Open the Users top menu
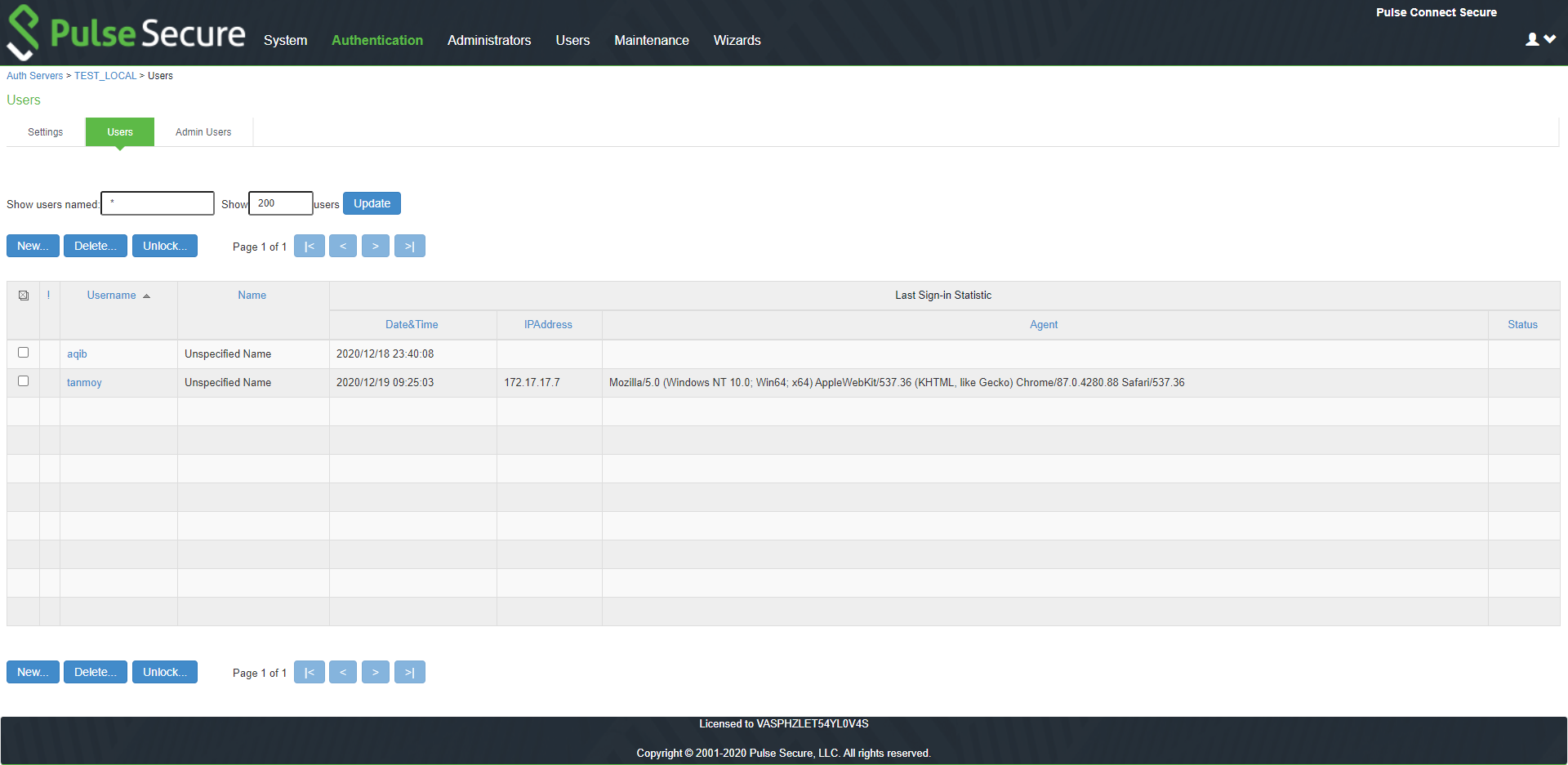This screenshot has width=1568, height=765. click(572, 40)
